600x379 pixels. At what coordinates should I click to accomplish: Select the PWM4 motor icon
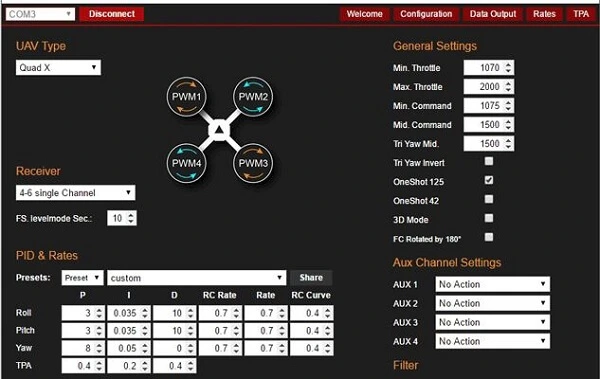(186, 163)
